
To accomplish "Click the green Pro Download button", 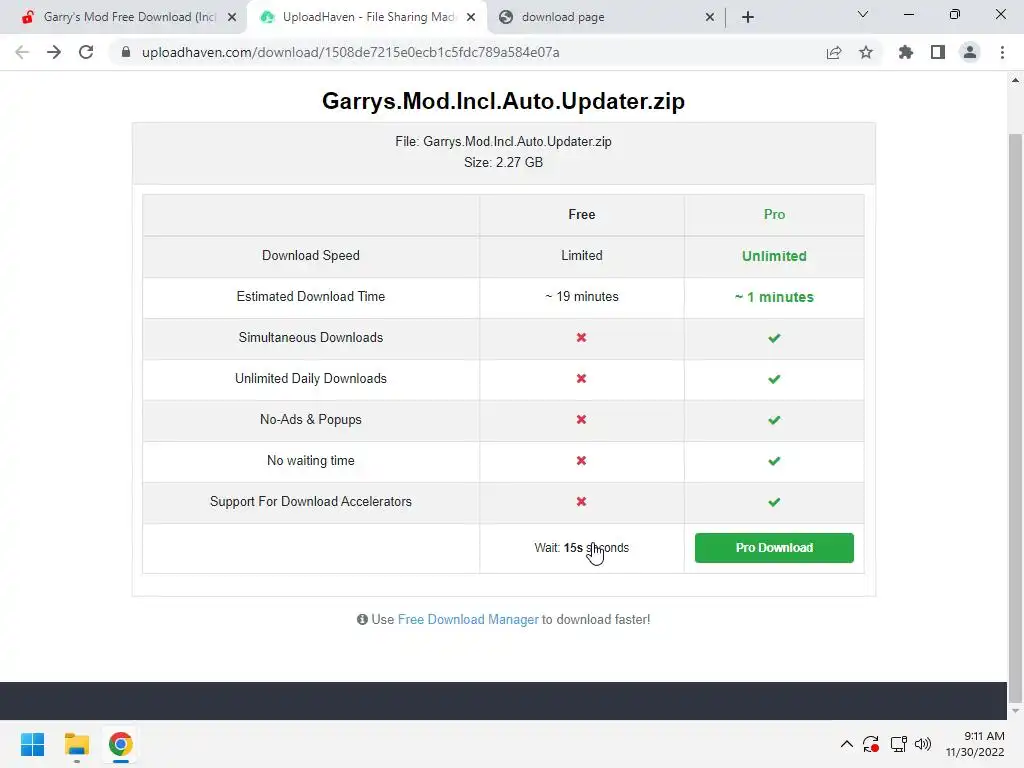I will point(774,548).
